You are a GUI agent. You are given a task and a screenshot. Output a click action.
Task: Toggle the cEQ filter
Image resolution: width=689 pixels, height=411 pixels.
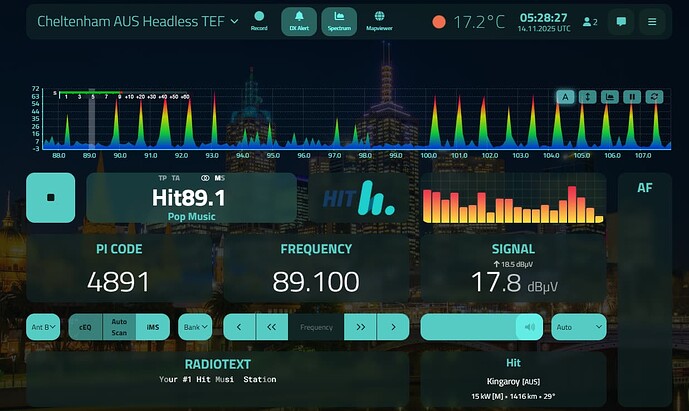tap(85, 326)
